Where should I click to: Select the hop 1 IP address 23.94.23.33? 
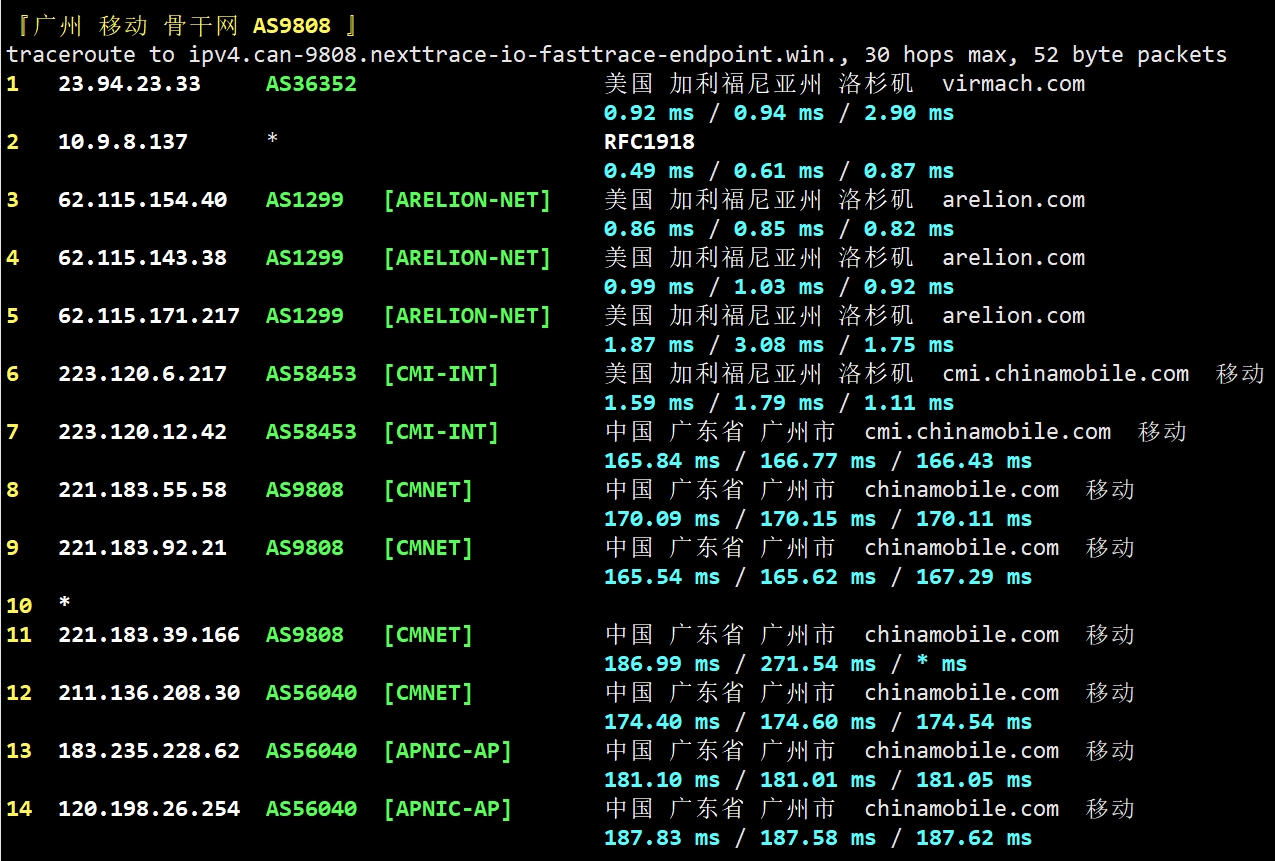point(129,84)
